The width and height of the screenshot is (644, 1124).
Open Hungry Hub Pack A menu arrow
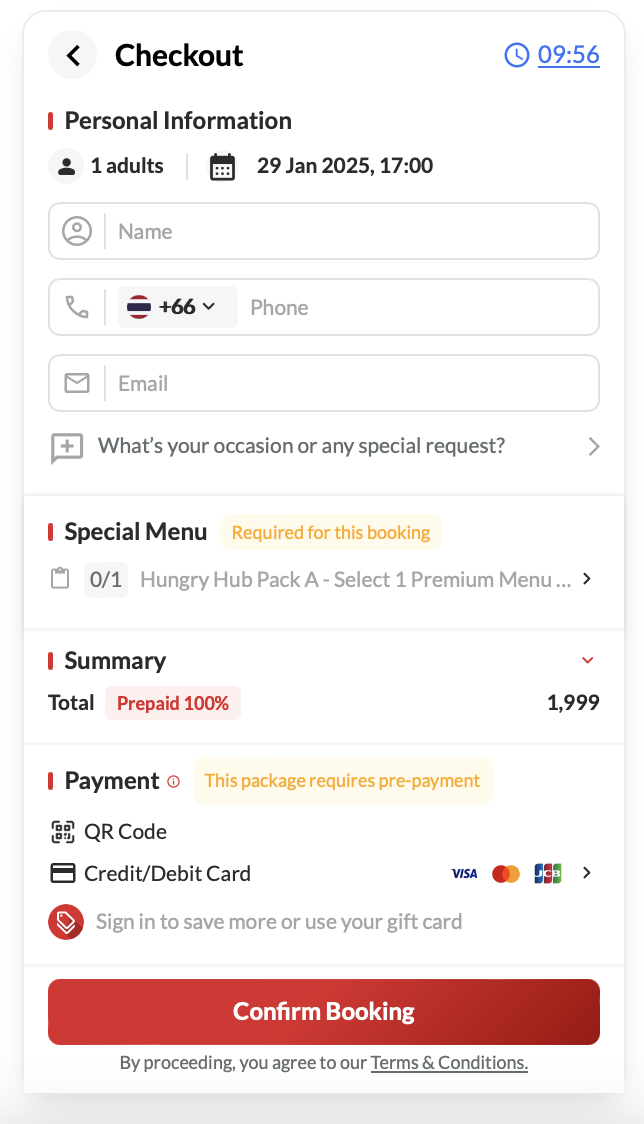(x=587, y=579)
